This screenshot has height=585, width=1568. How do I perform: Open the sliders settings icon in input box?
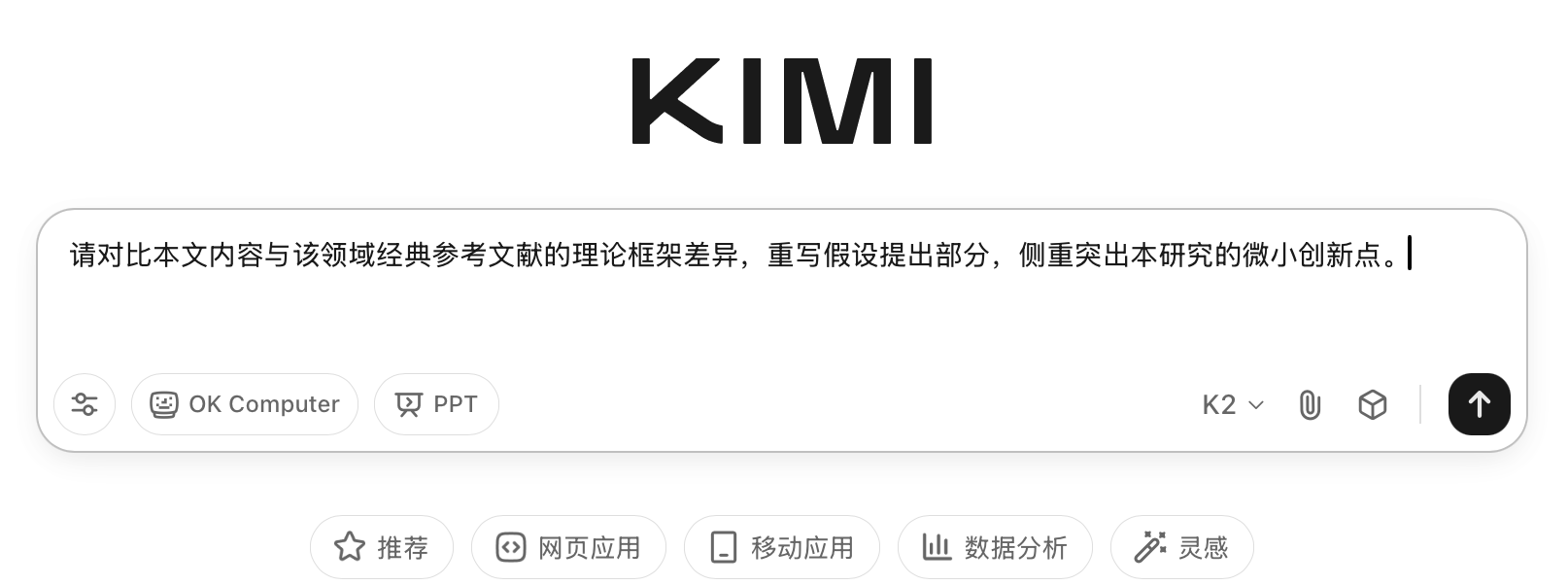[x=85, y=404]
